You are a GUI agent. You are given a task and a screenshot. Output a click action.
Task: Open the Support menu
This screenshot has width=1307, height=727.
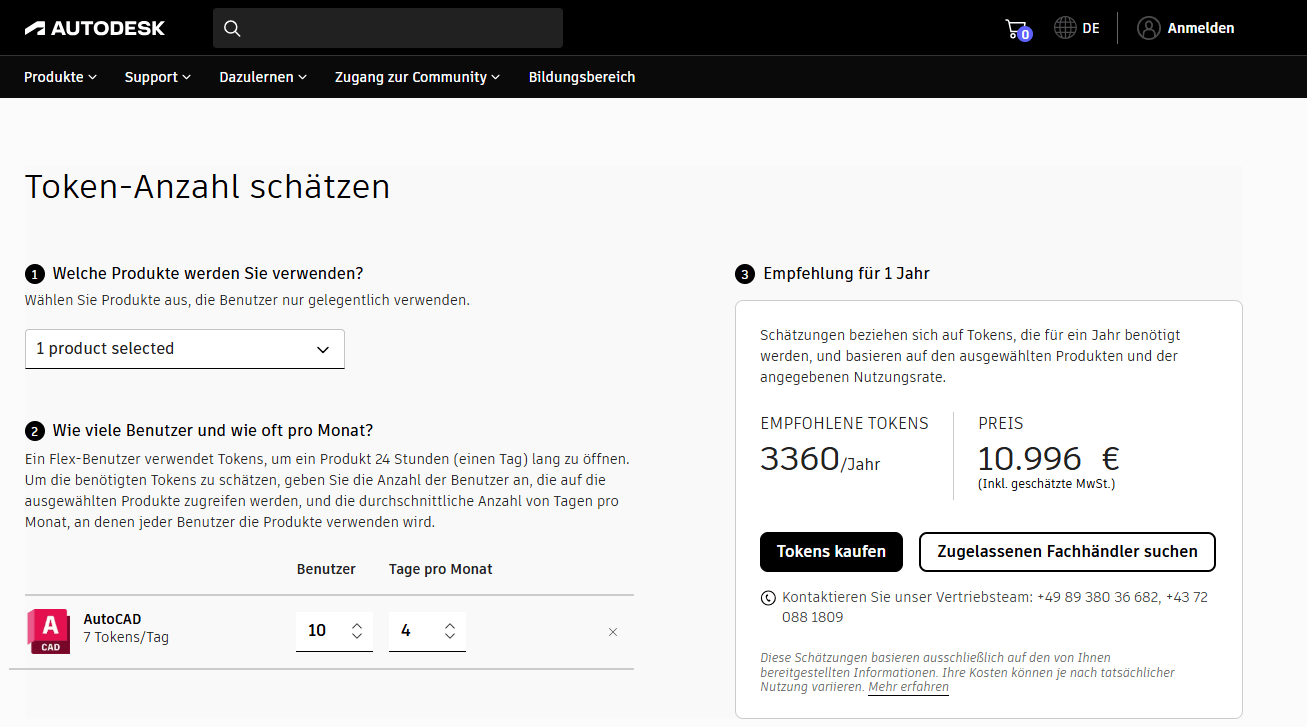pyautogui.click(x=156, y=77)
